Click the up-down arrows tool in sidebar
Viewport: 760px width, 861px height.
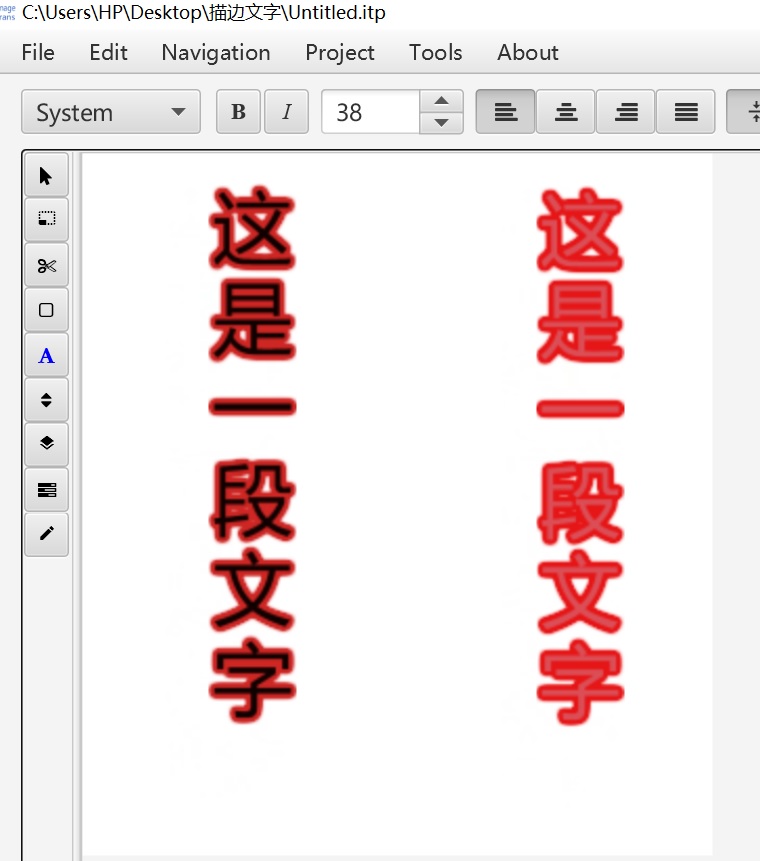click(46, 400)
